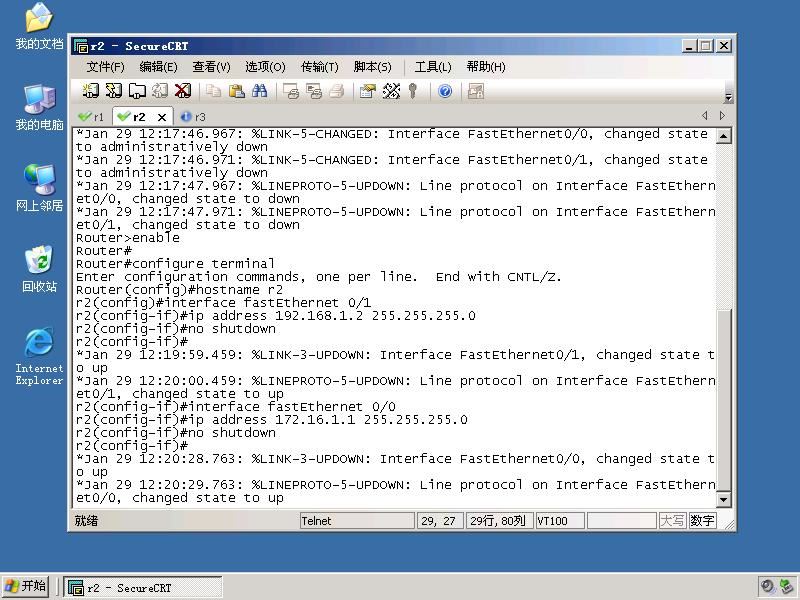Select the 我的文档 desktop icon
The width and height of the screenshot is (800, 600).
39,27
